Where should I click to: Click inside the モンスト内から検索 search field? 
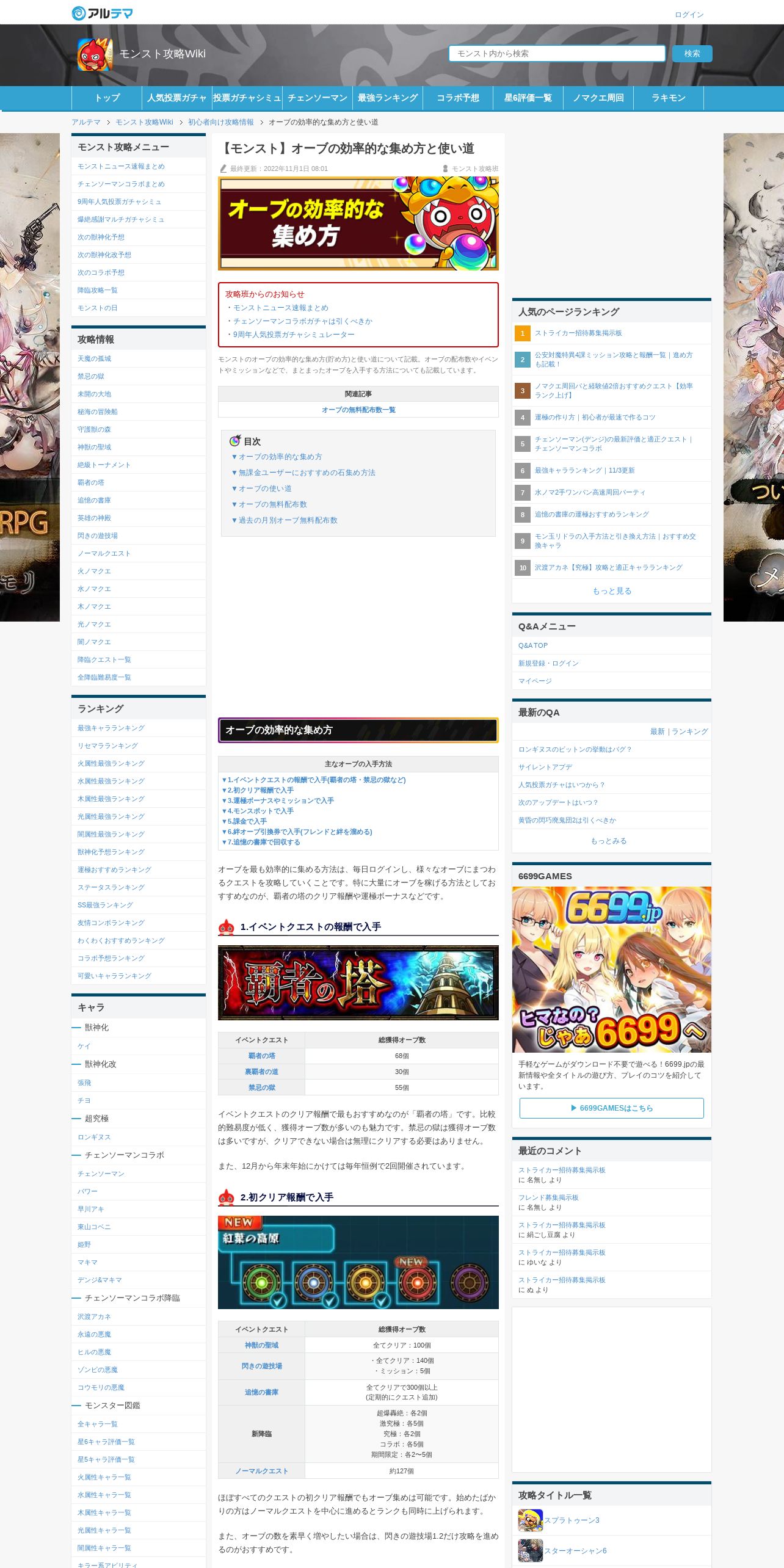point(557,54)
